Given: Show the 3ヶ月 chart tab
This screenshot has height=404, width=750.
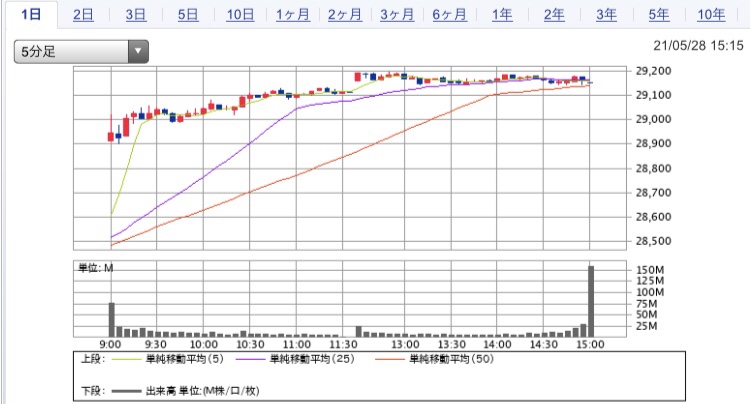Looking at the screenshot, I should (x=397, y=15).
